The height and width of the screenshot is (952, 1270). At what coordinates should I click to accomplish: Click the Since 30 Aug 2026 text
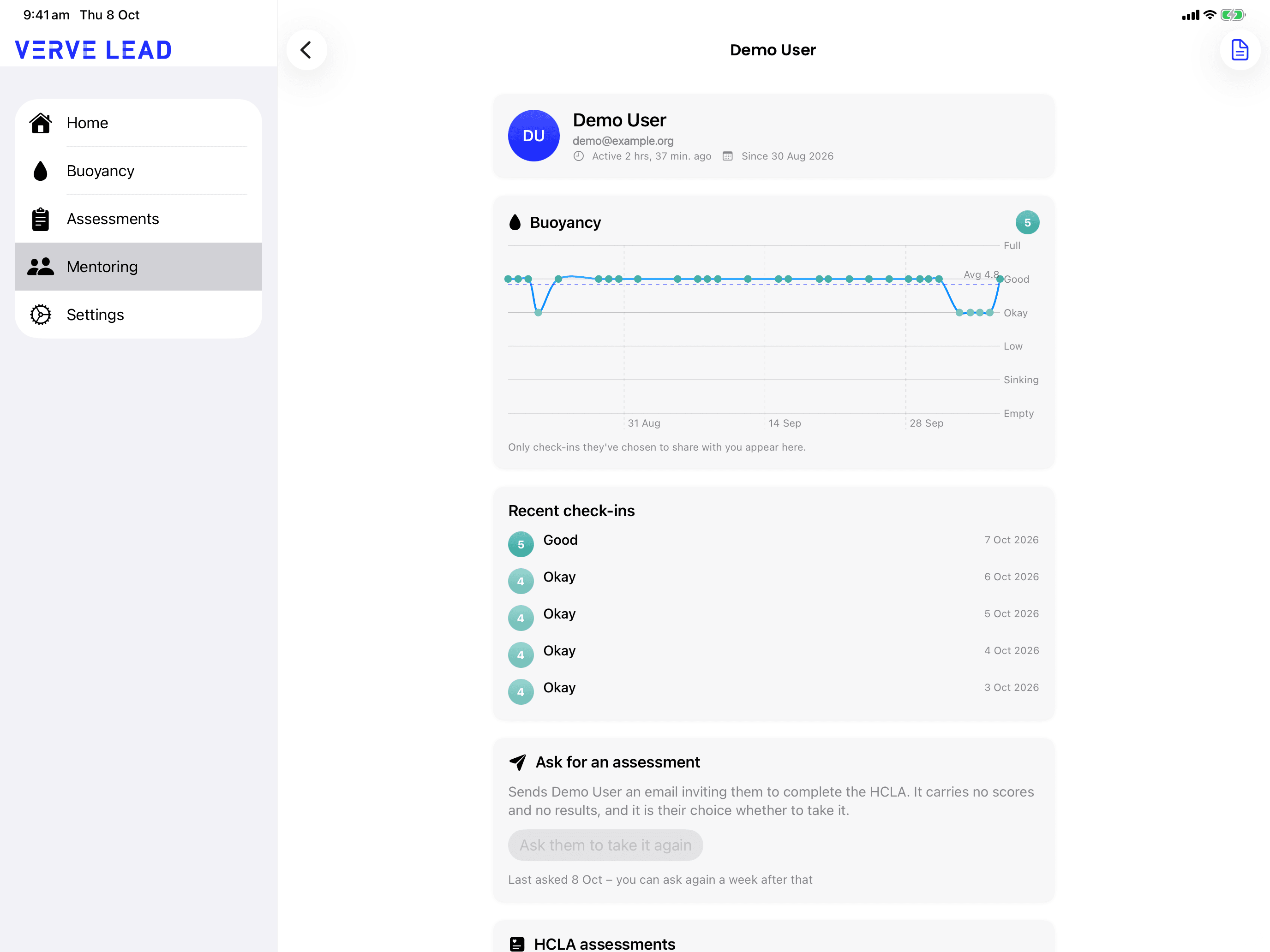click(787, 156)
